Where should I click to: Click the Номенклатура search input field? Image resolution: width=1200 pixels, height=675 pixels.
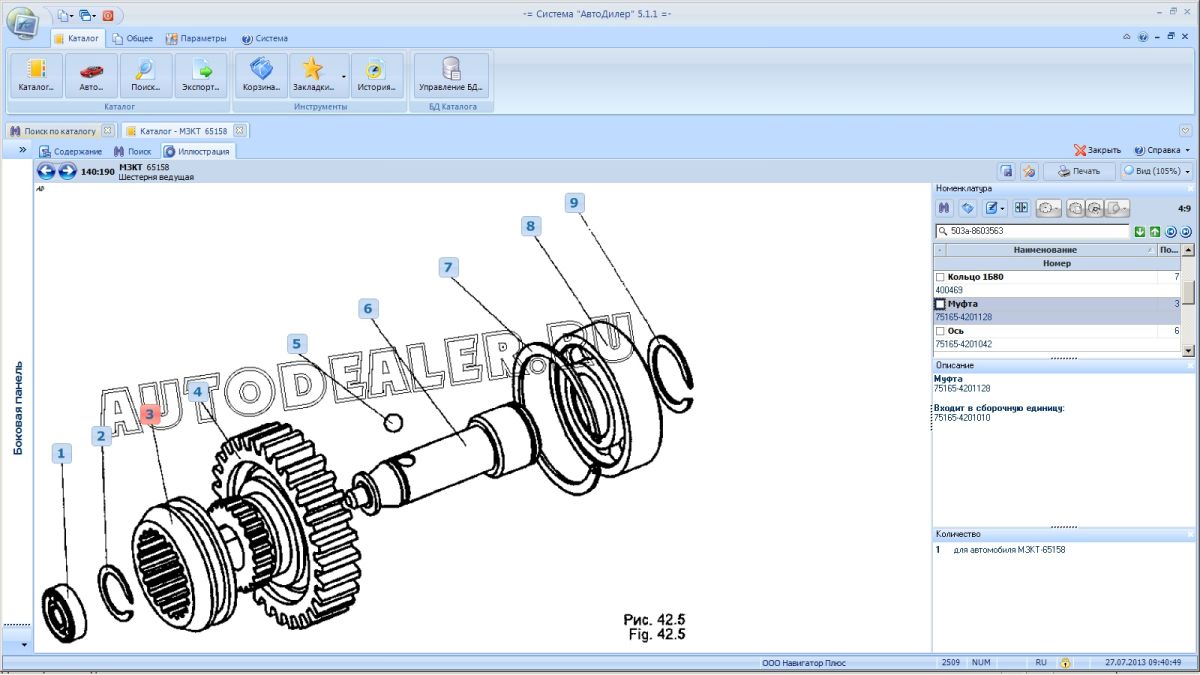pos(1032,231)
